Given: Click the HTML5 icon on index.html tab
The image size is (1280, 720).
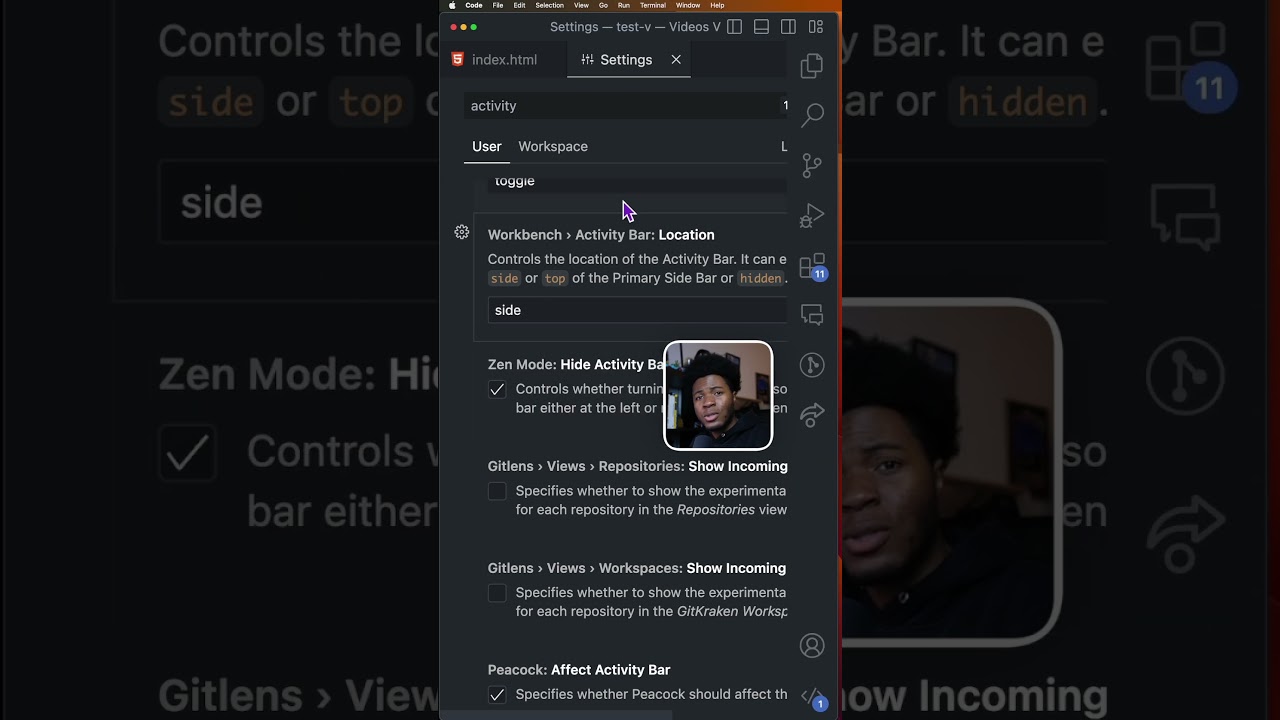Looking at the screenshot, I should (x=457, y=59).
